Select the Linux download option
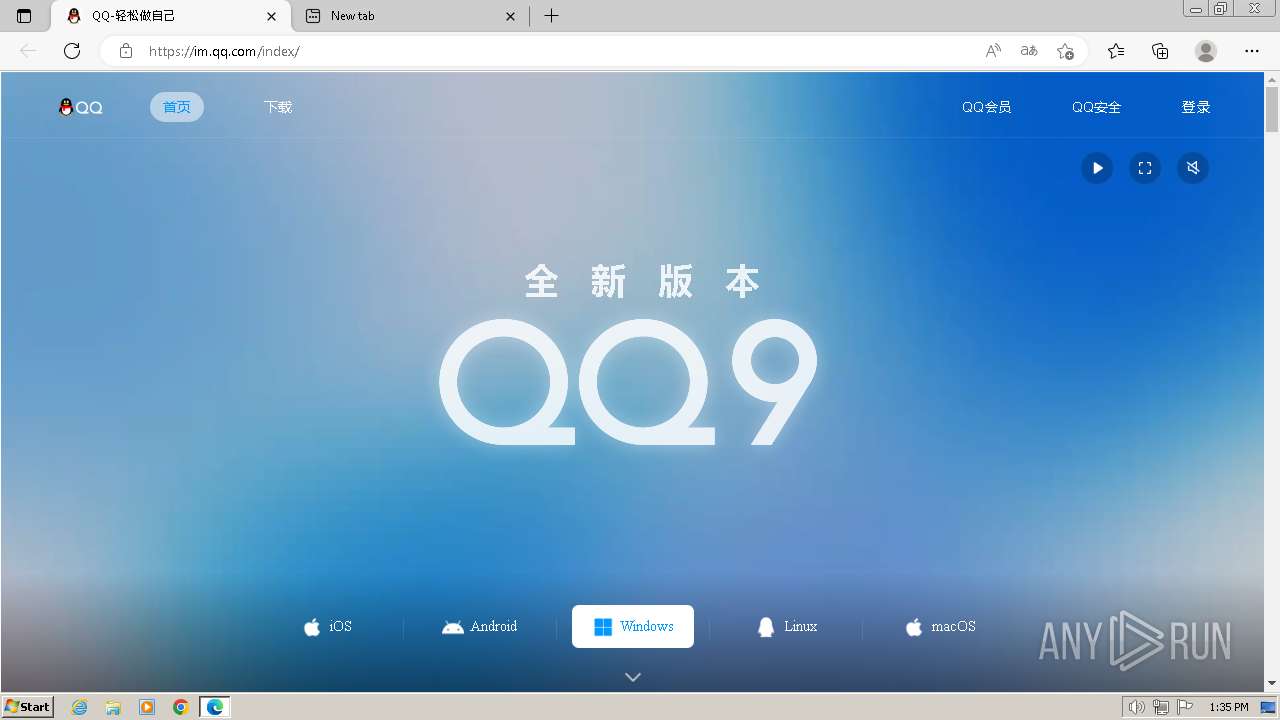 pos(787,627)
